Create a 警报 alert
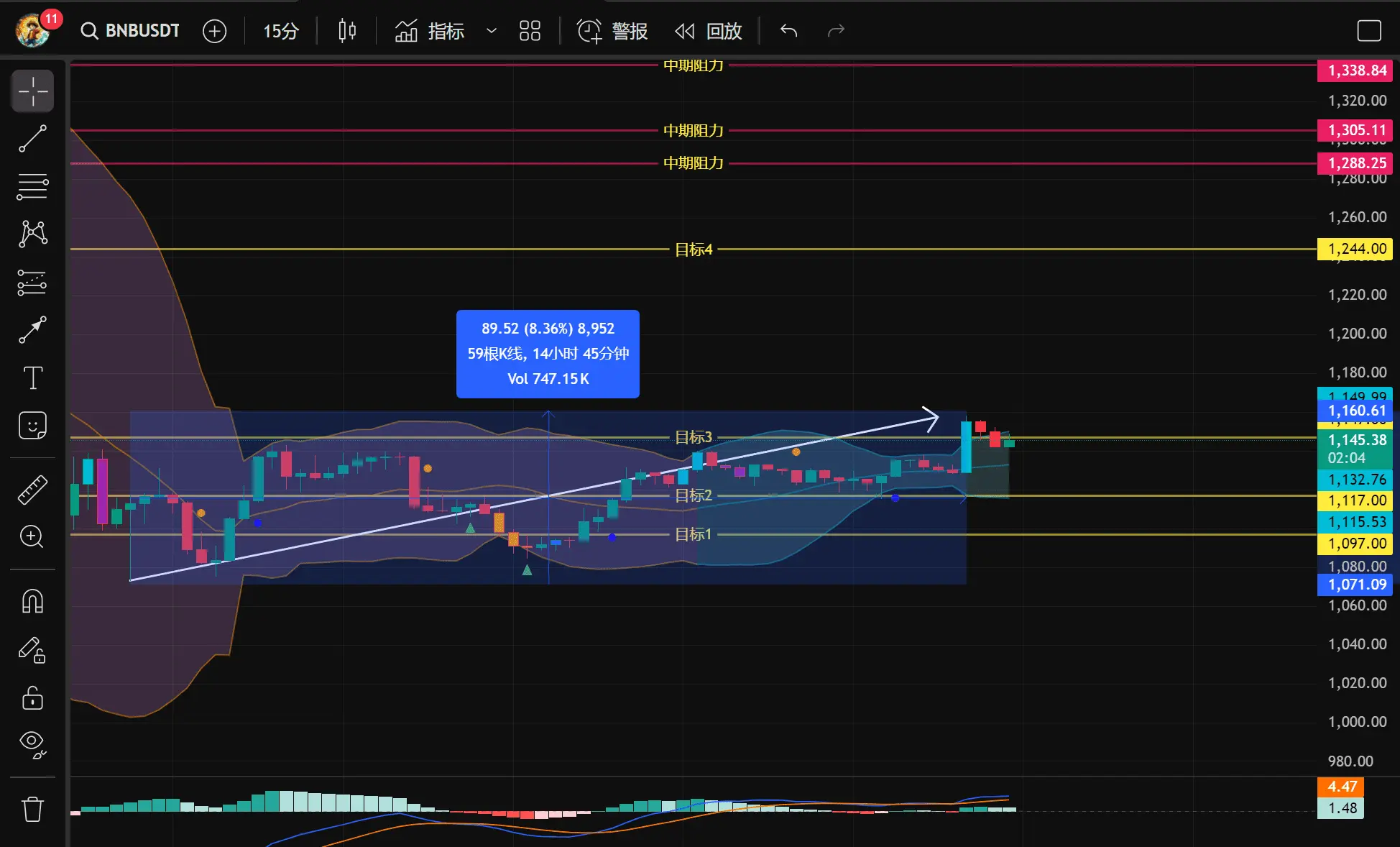Image resolution: width=1400 pixels, height=847 pixels. (x=612, y=31)
